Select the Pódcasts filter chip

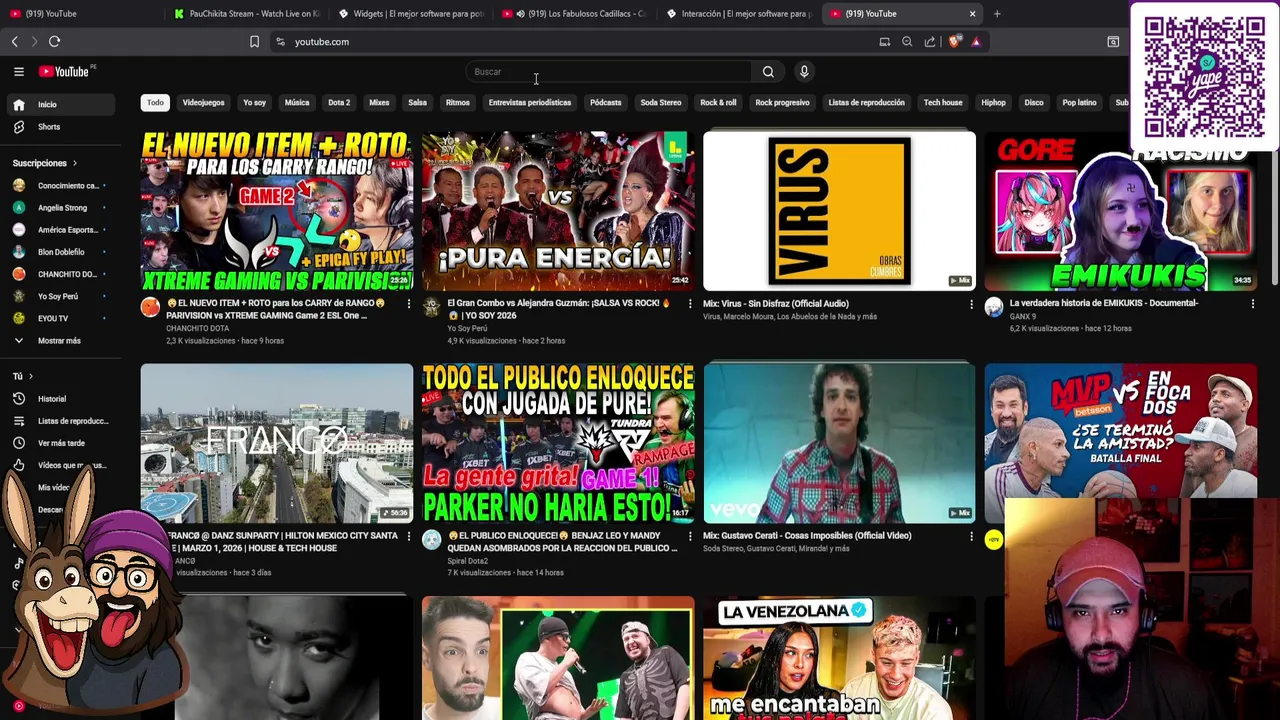point(605,103)
